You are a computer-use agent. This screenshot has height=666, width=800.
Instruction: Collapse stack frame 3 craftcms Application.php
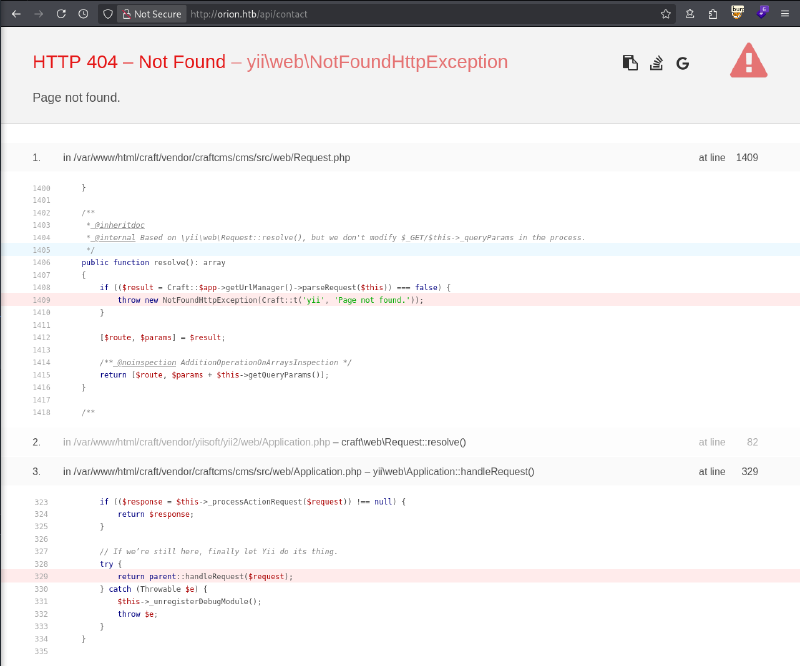(x=400, y=472)
